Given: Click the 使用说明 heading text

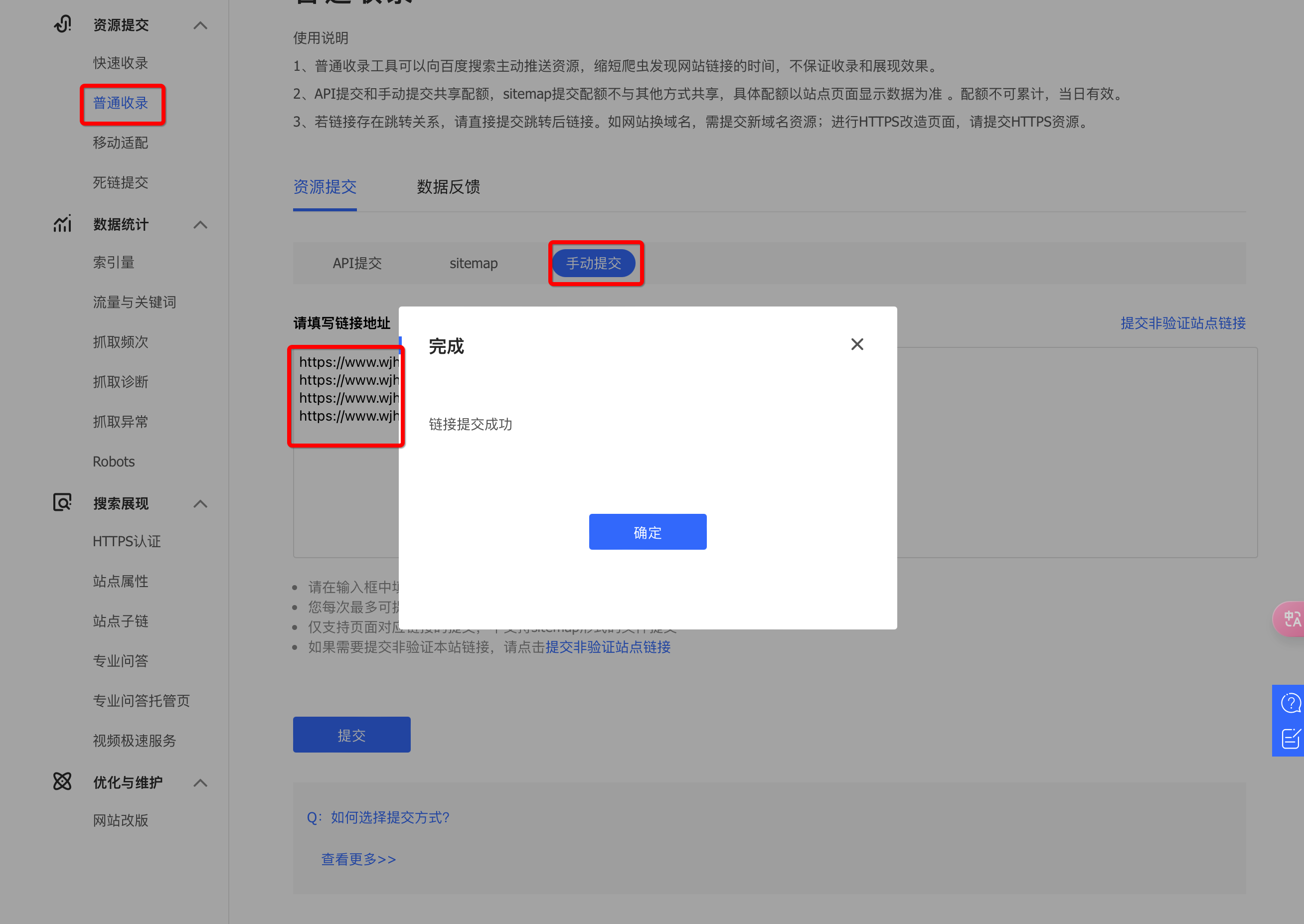Looking at the screenshot, I should point(321,38).
